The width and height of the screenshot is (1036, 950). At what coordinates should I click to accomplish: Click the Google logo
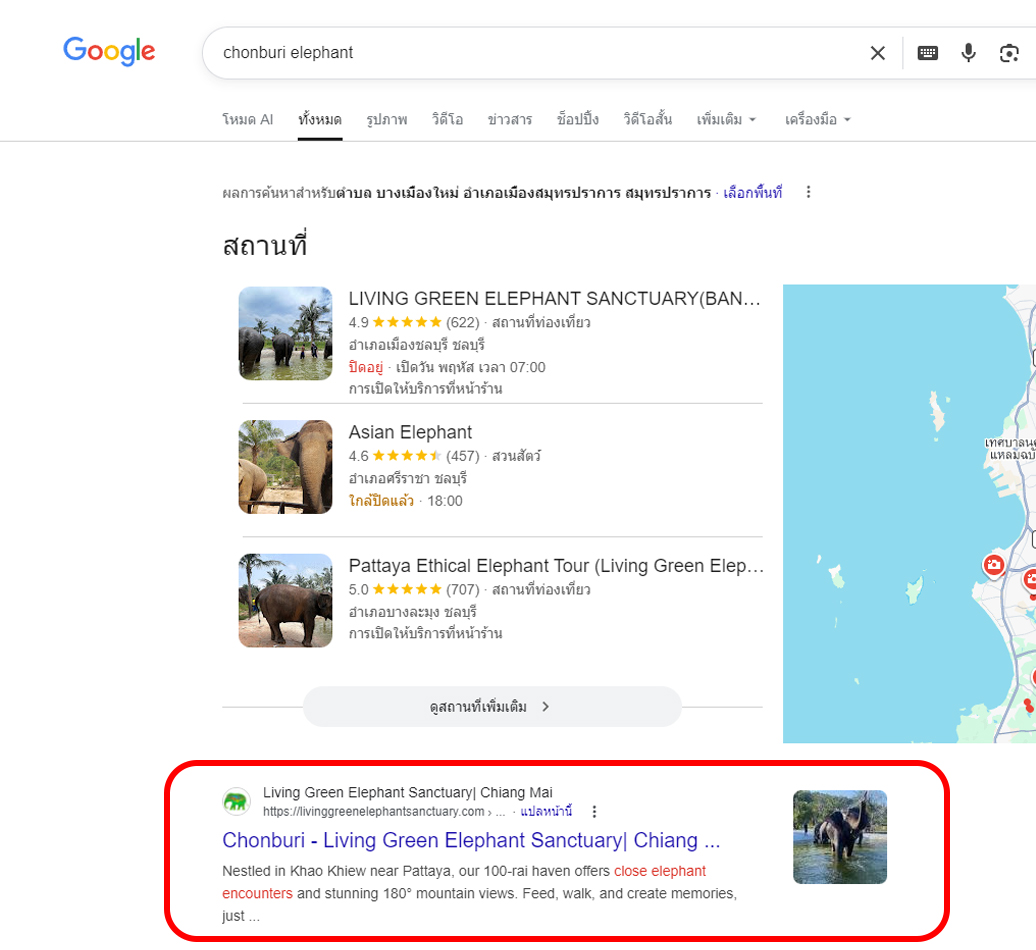pos(109,51)
